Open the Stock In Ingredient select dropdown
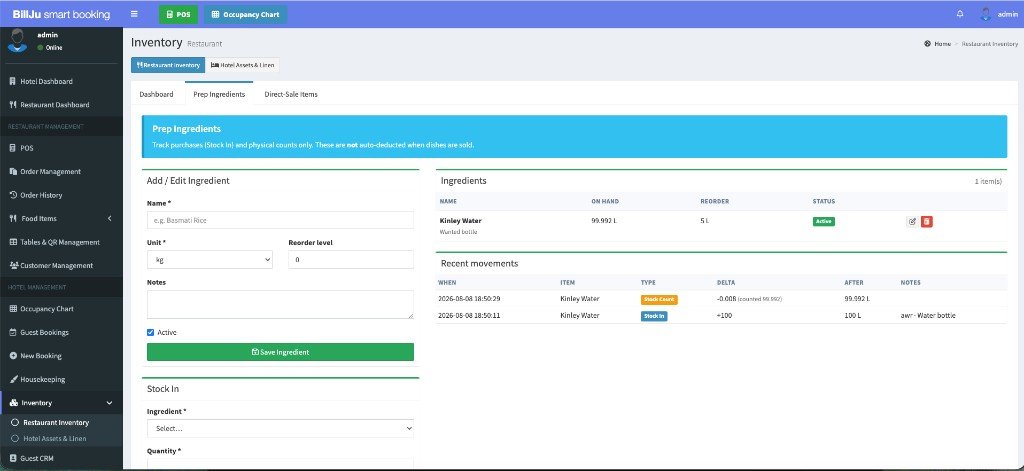The image size is (1024, 471). 280,429
